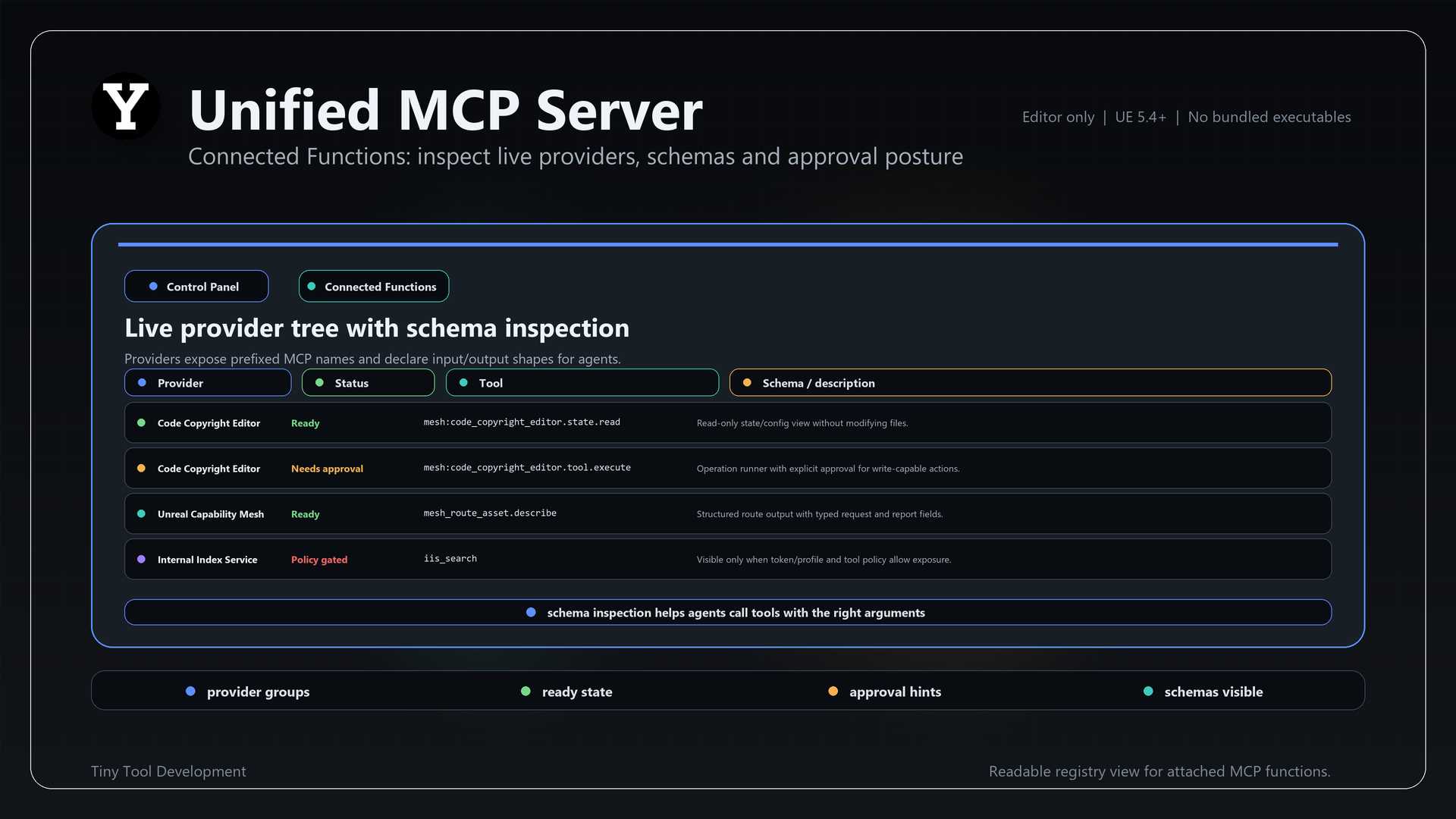Switch to the Control Panel tab
1456x819 pixels.
coord(196,287)
